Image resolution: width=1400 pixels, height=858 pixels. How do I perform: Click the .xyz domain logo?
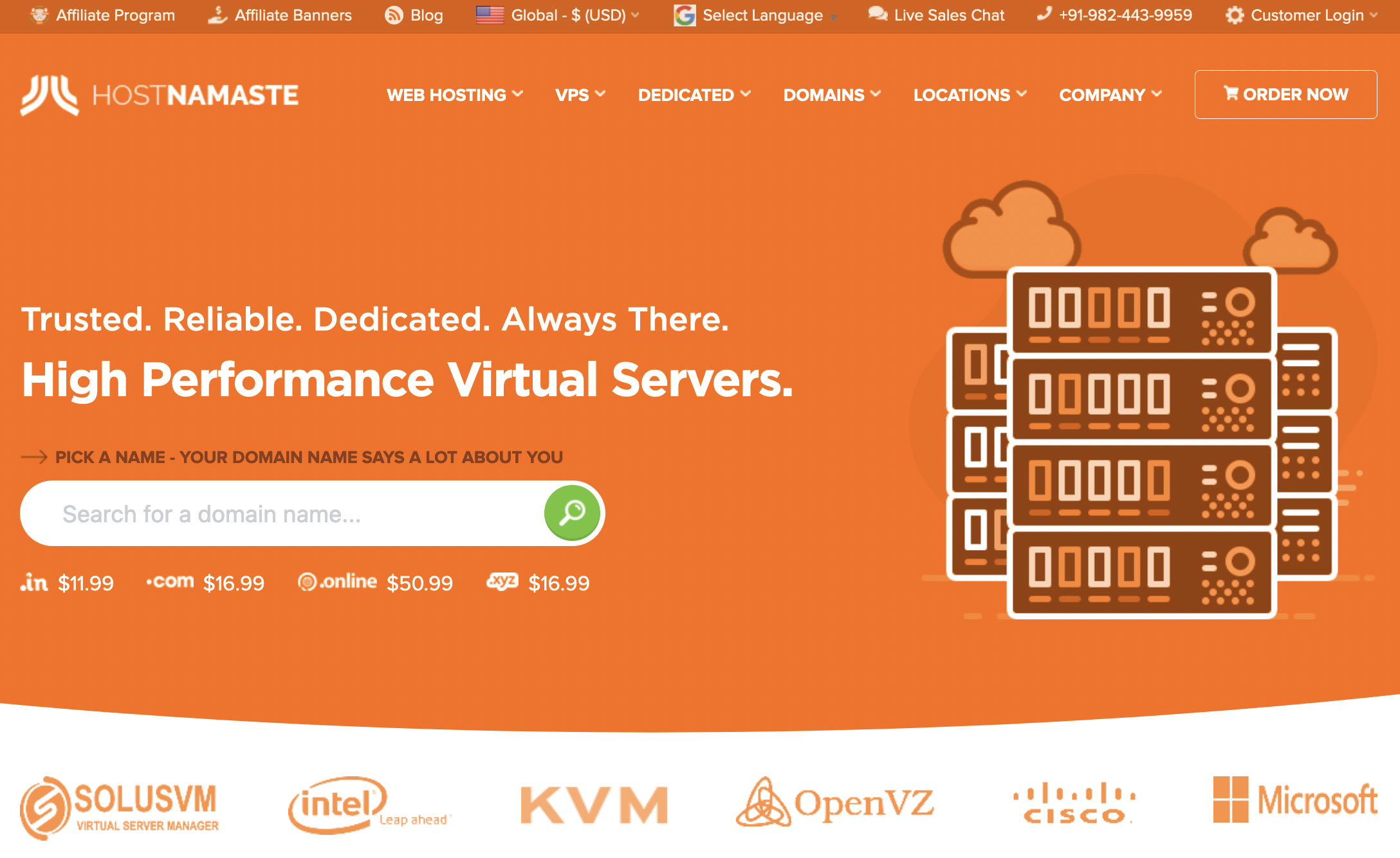[502, 581]
